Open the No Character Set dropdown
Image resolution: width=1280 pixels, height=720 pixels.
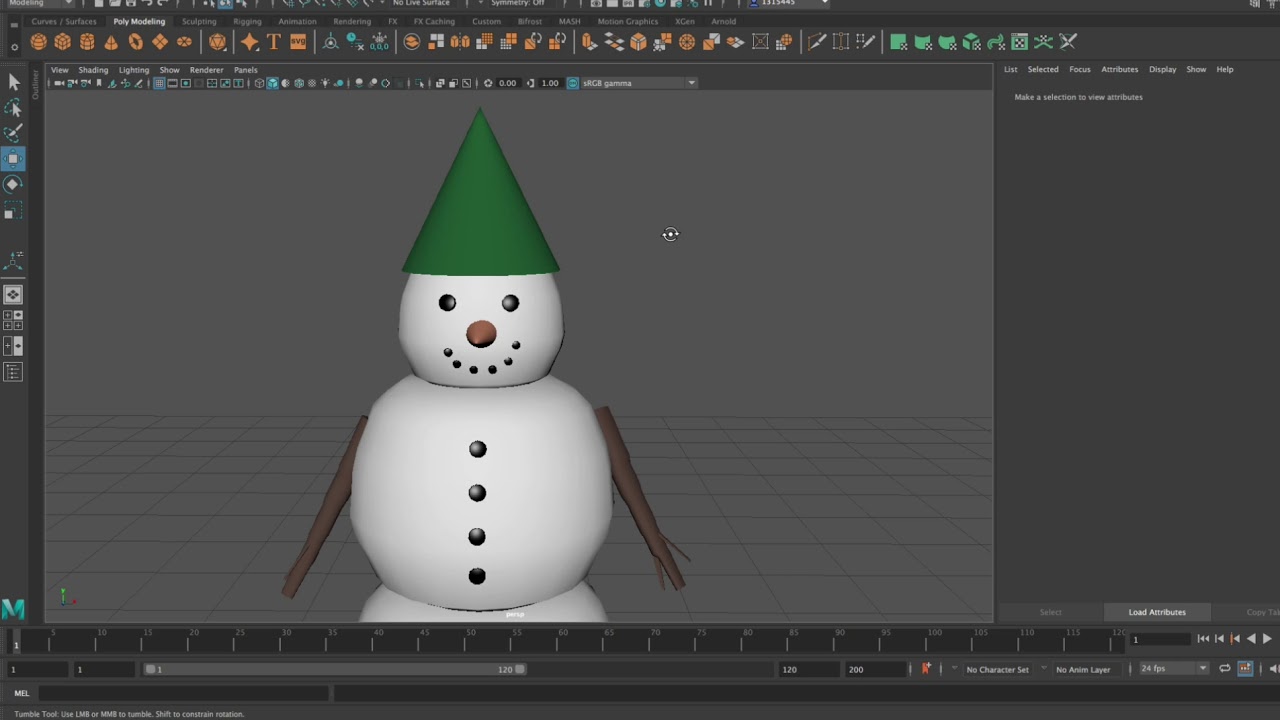997,669
